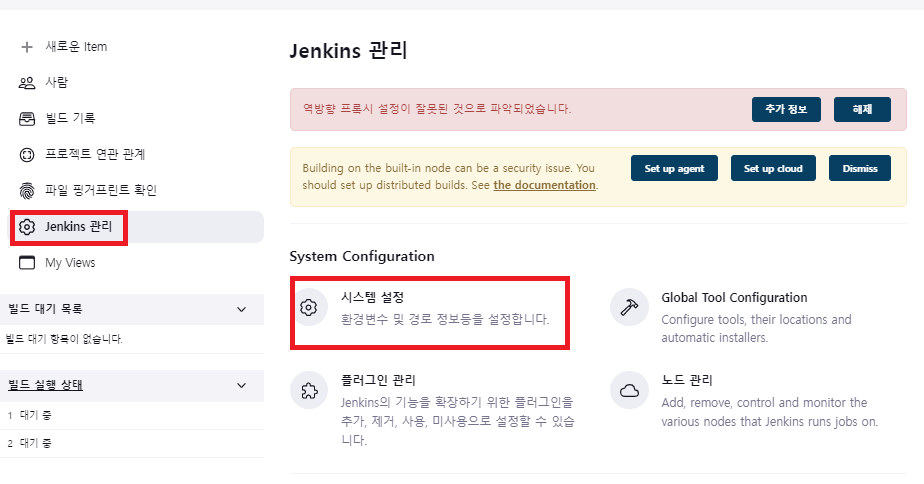
Task: Dismiss the built-in node security notice
Action: [860, 168]
